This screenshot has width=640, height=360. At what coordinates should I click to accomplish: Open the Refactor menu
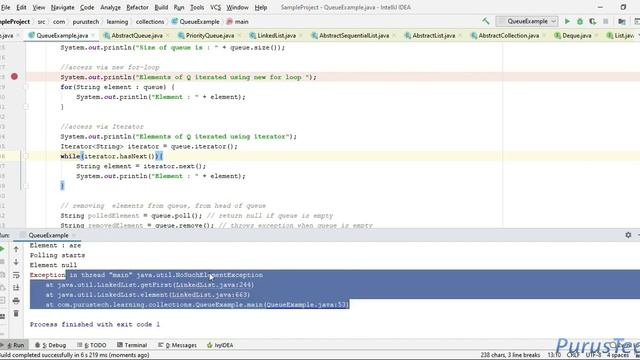137,7
